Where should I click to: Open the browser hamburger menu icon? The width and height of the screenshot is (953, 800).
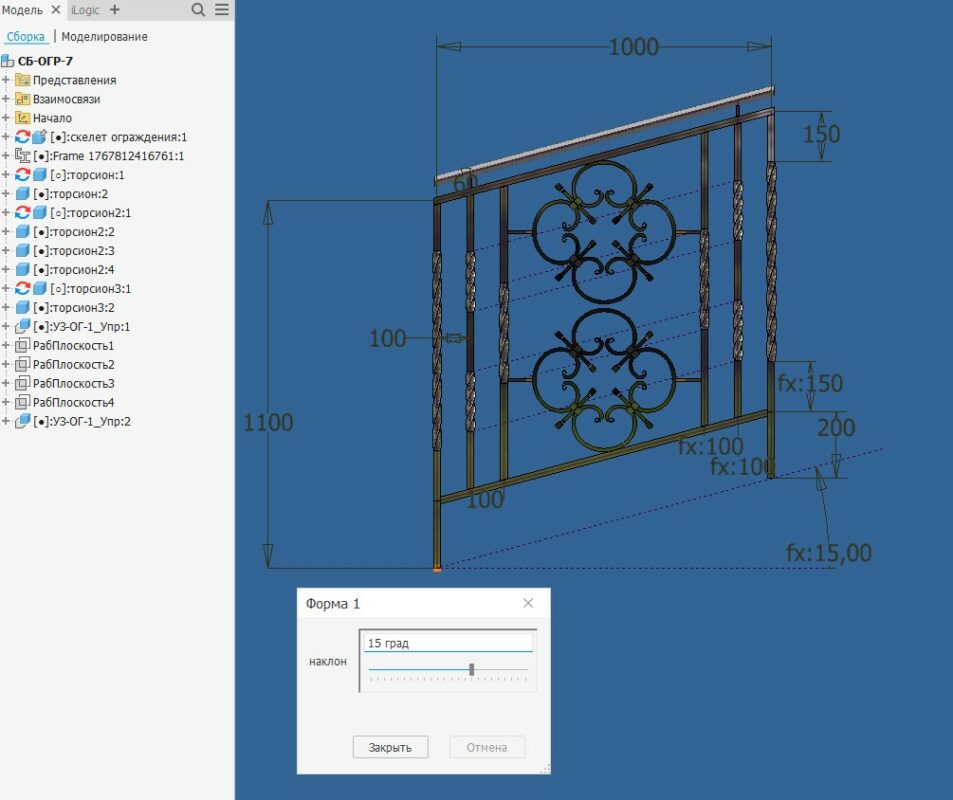[222, 10]
